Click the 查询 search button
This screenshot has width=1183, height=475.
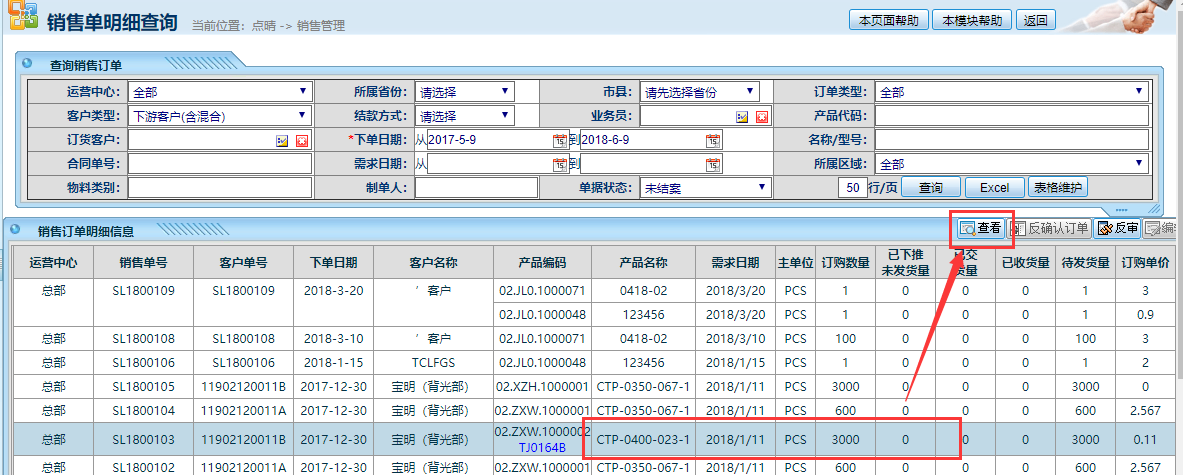930,187
